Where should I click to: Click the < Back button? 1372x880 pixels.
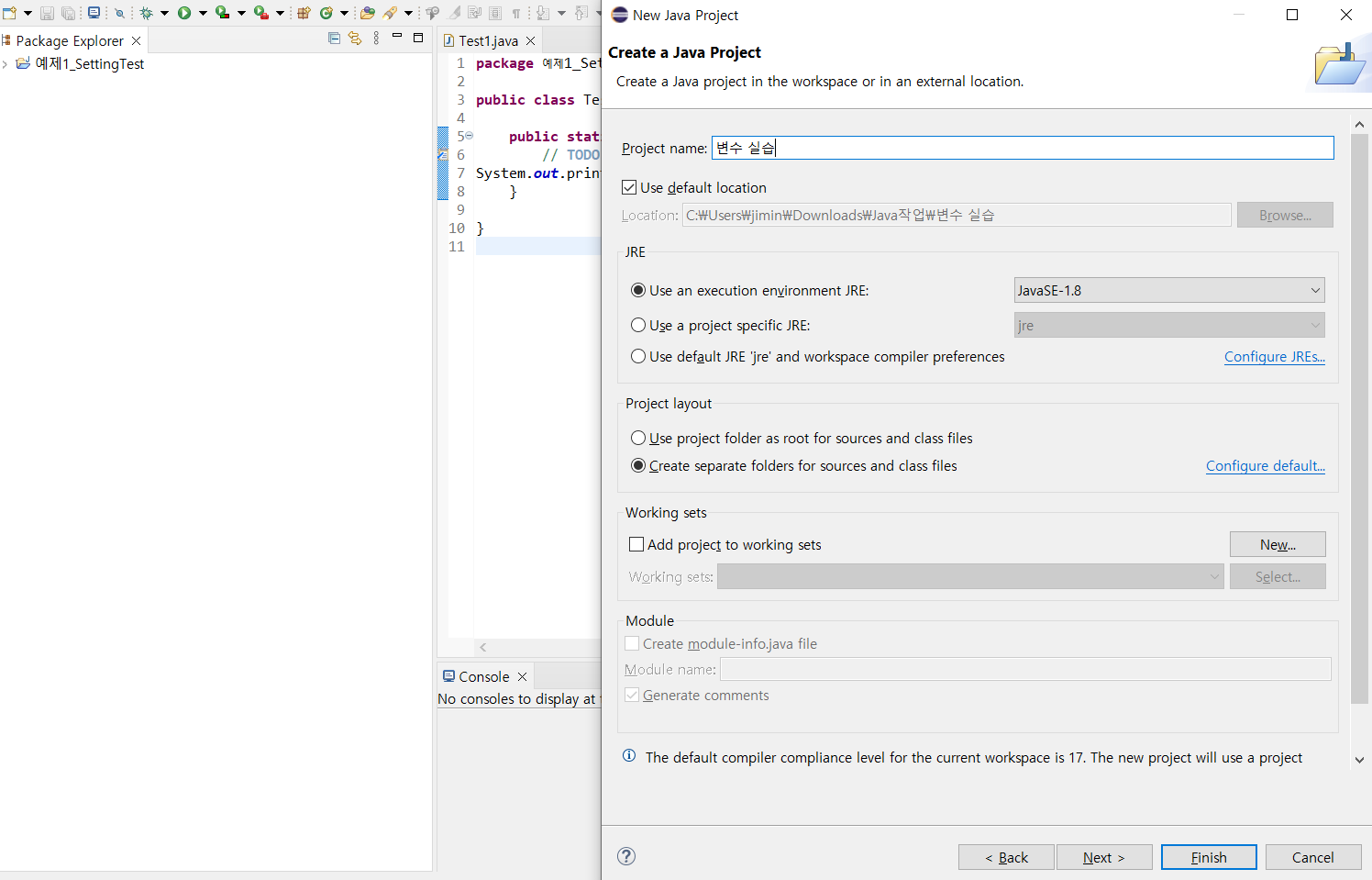pyautogui.click(x=1006, y=857)
